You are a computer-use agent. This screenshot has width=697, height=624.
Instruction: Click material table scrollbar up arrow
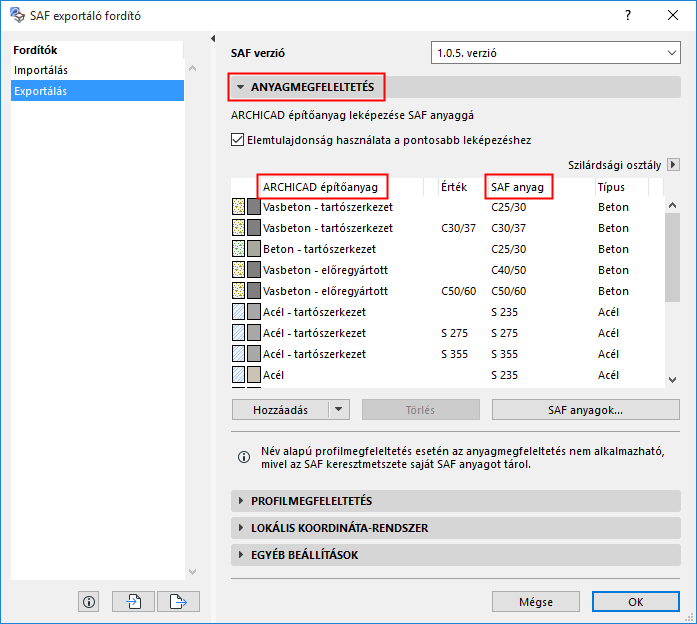673,205
